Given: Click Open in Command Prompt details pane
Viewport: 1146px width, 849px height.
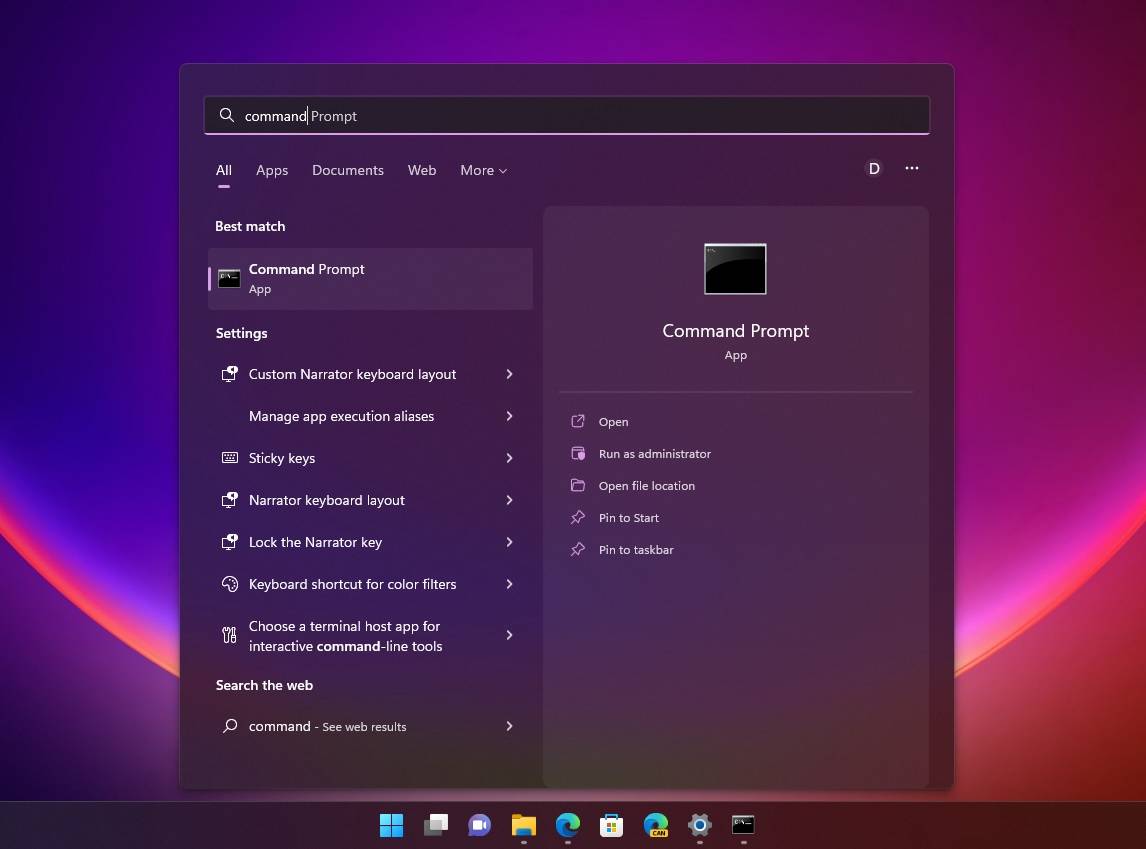Looking at the screenshot, I should pos(613,422).
